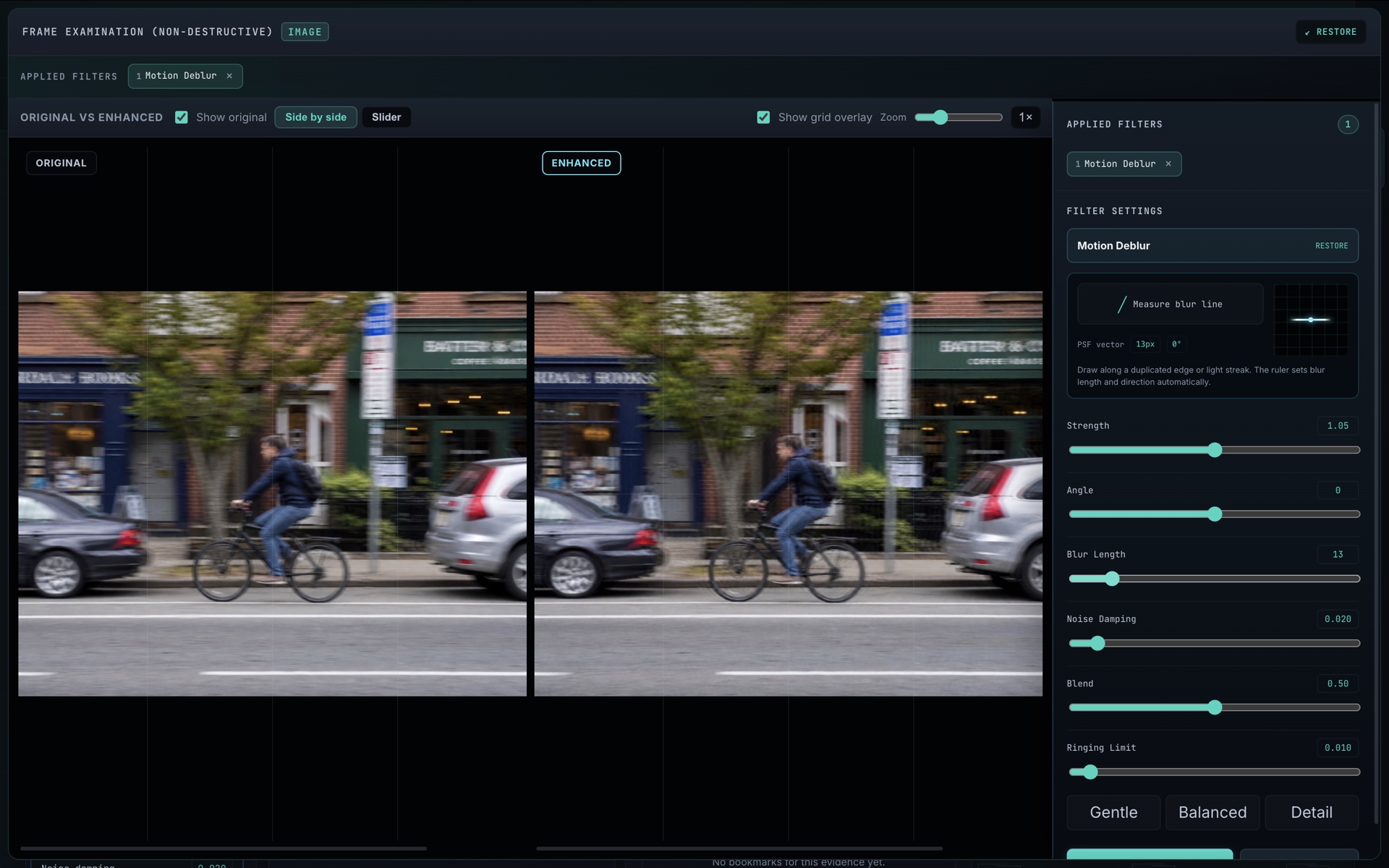Click Restore in the Motion Deblur header
This screenshot has height=868, width=1389.
pyautogui.click(x=1331, y=246)
